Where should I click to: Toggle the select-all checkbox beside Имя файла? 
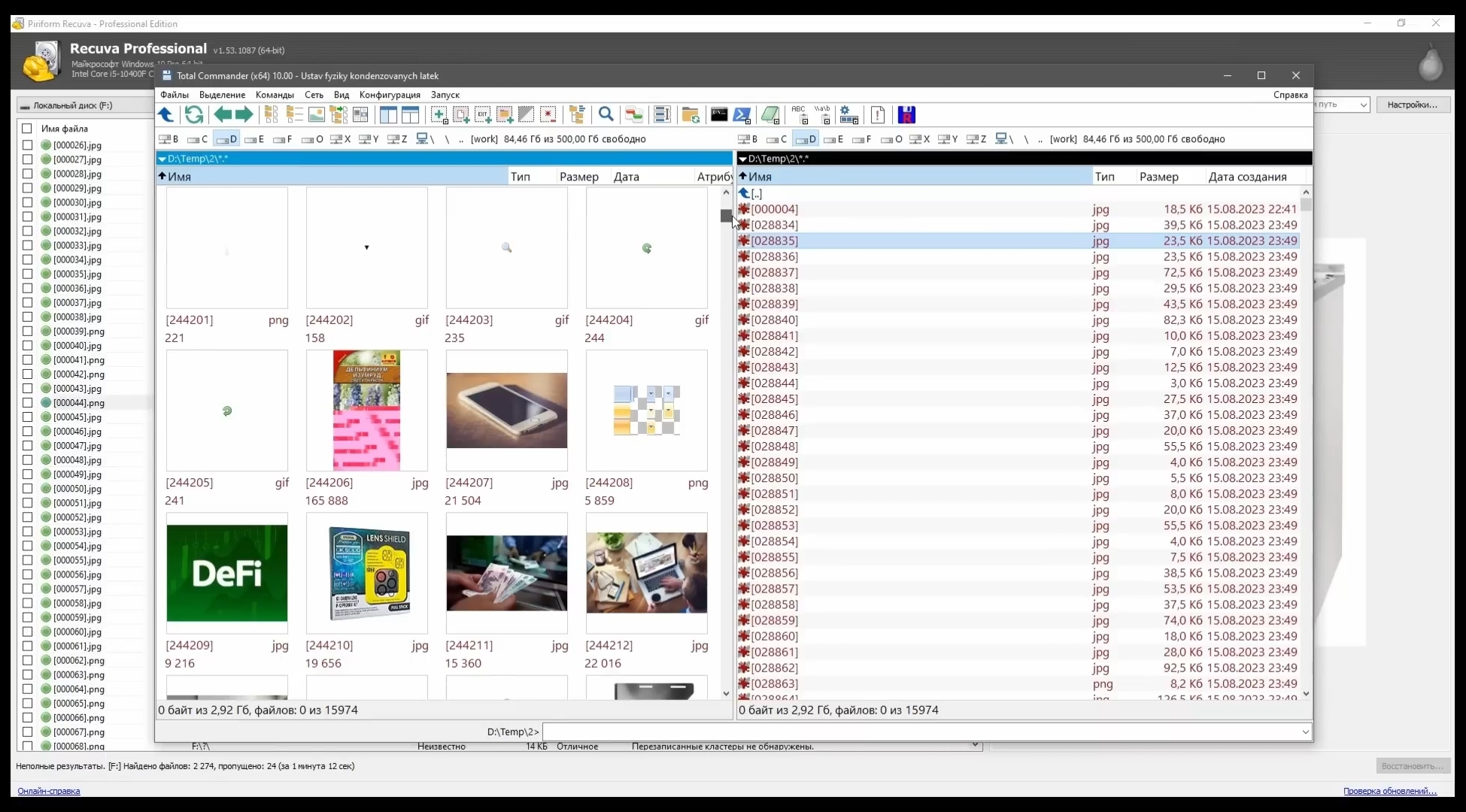(x=27, y=129)
